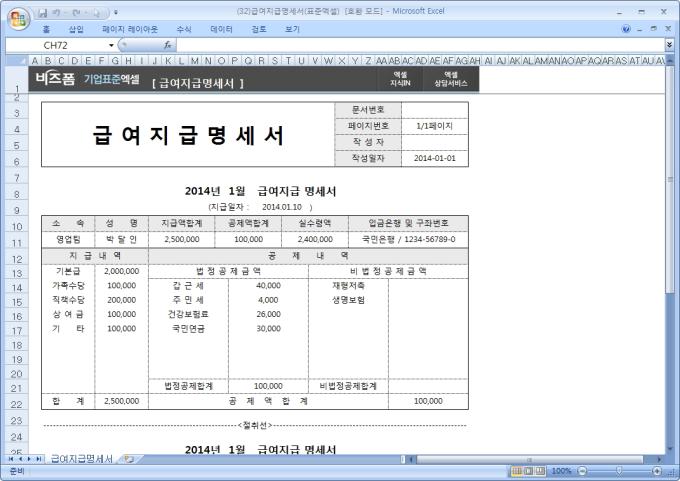Open the 데이터 ribbon tab
Screen dimensions: 680x481
pos(221,29)
